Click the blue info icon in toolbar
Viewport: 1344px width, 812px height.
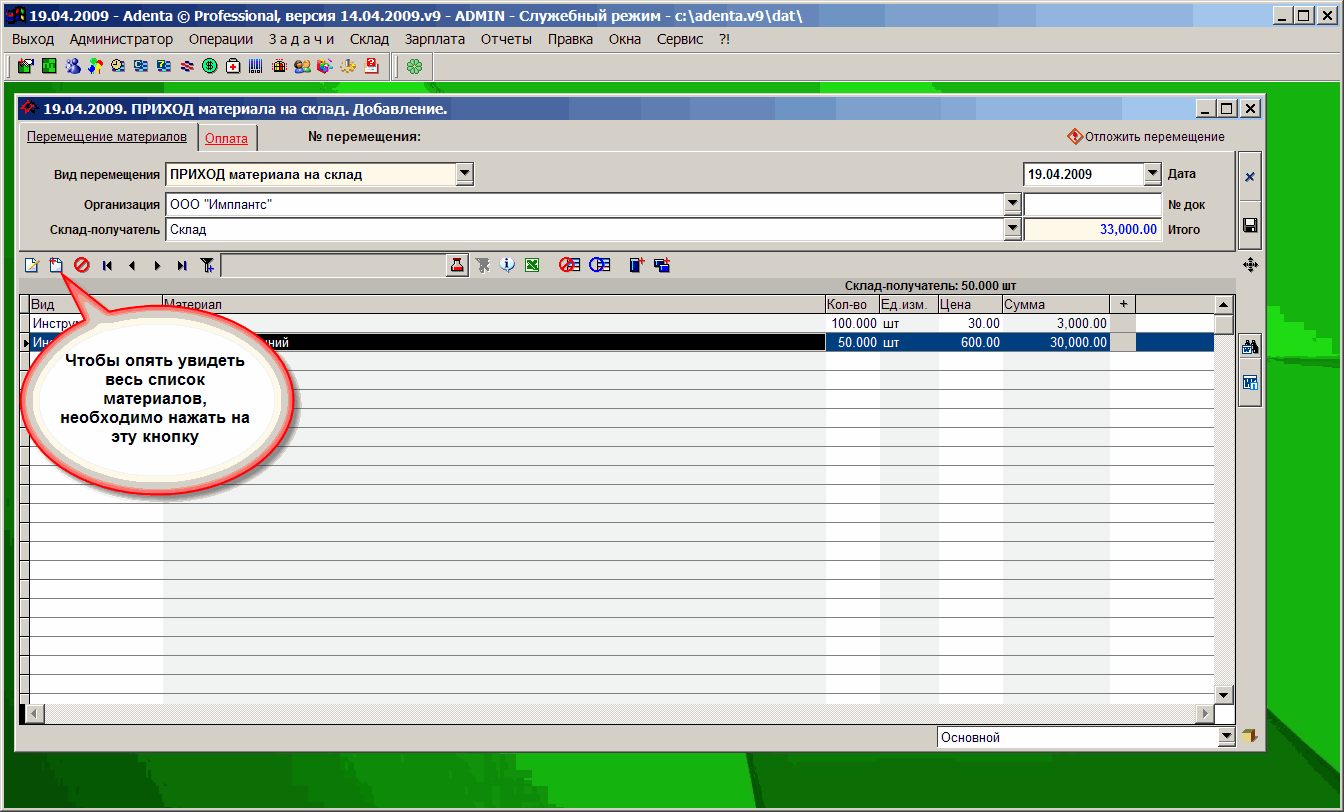(507, 265)
